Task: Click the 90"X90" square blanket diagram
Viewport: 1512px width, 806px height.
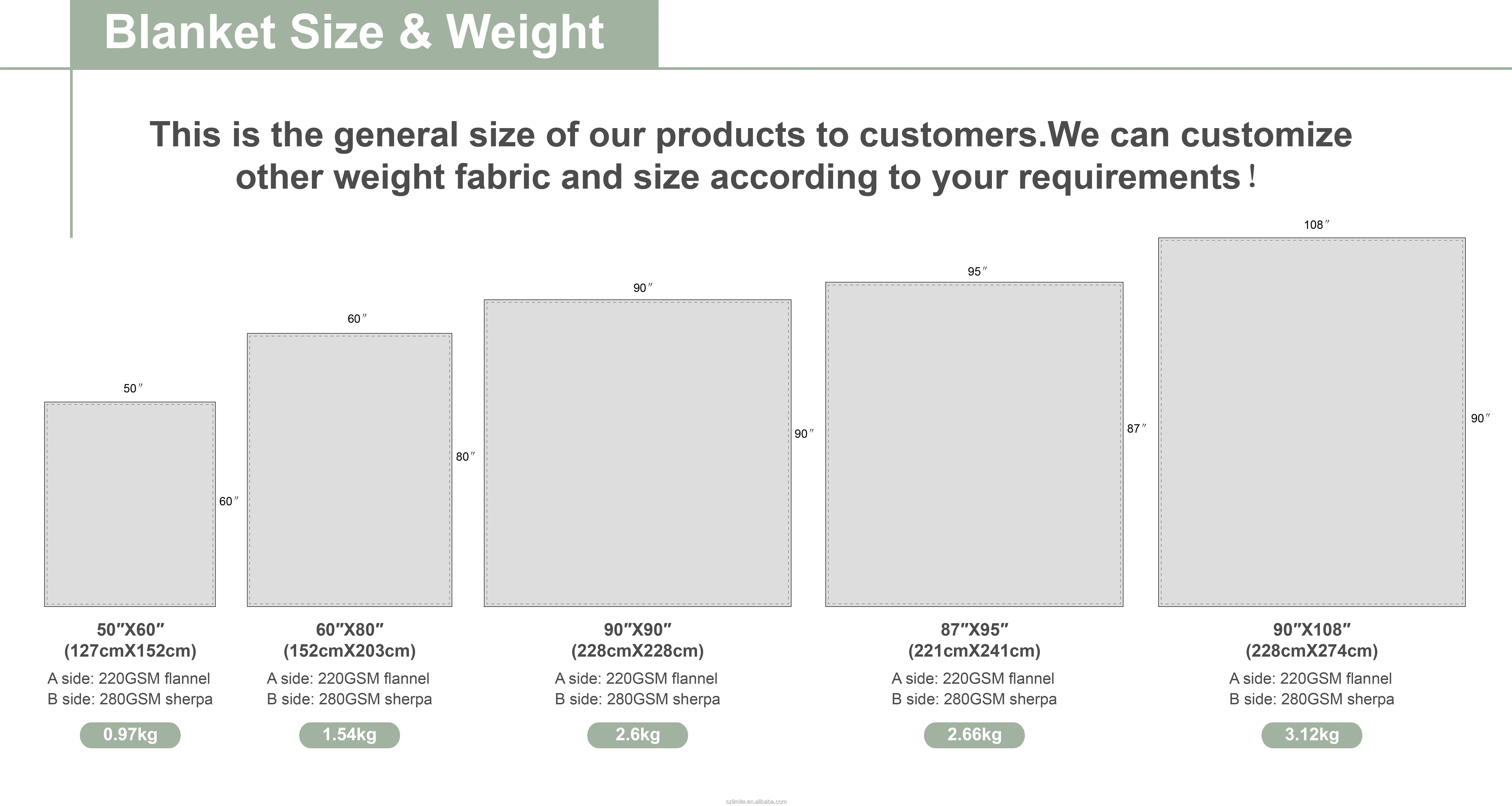Action: point(637,453)
